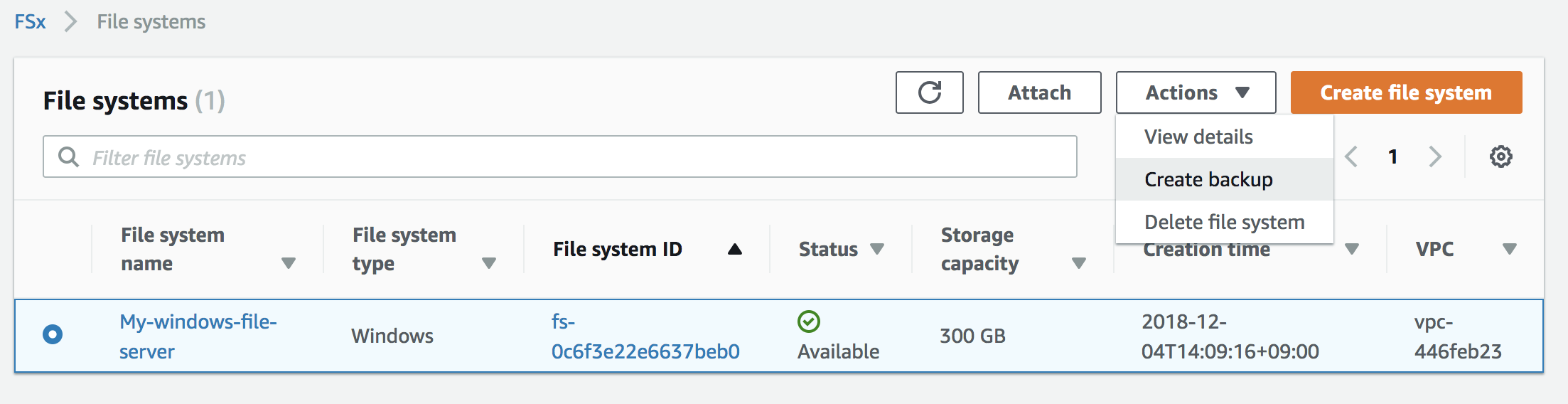The width and height of the screenshot is (1568, 404).
Task: Click the File system name column header
Action: tap(173, 249)
